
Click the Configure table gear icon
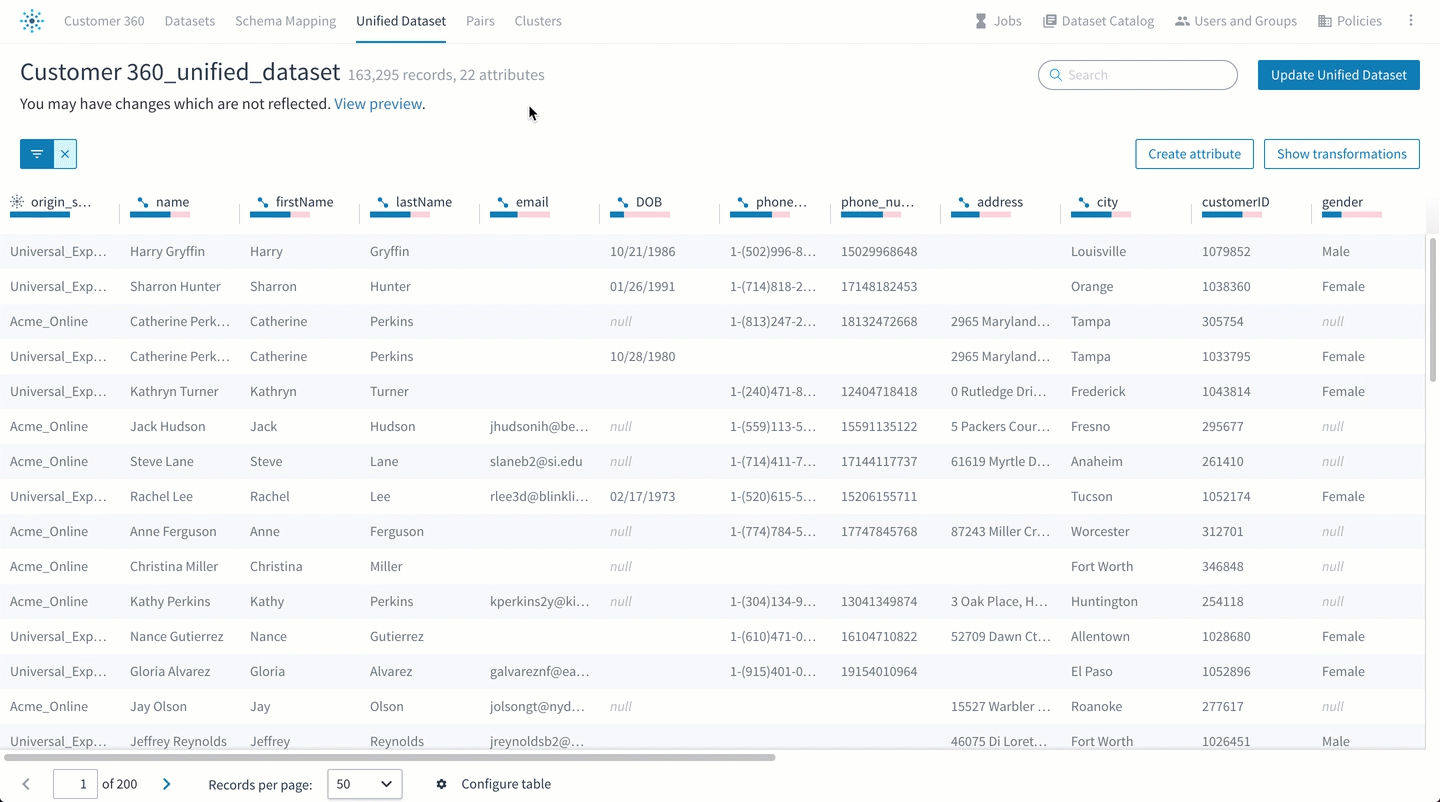point(441,784)
